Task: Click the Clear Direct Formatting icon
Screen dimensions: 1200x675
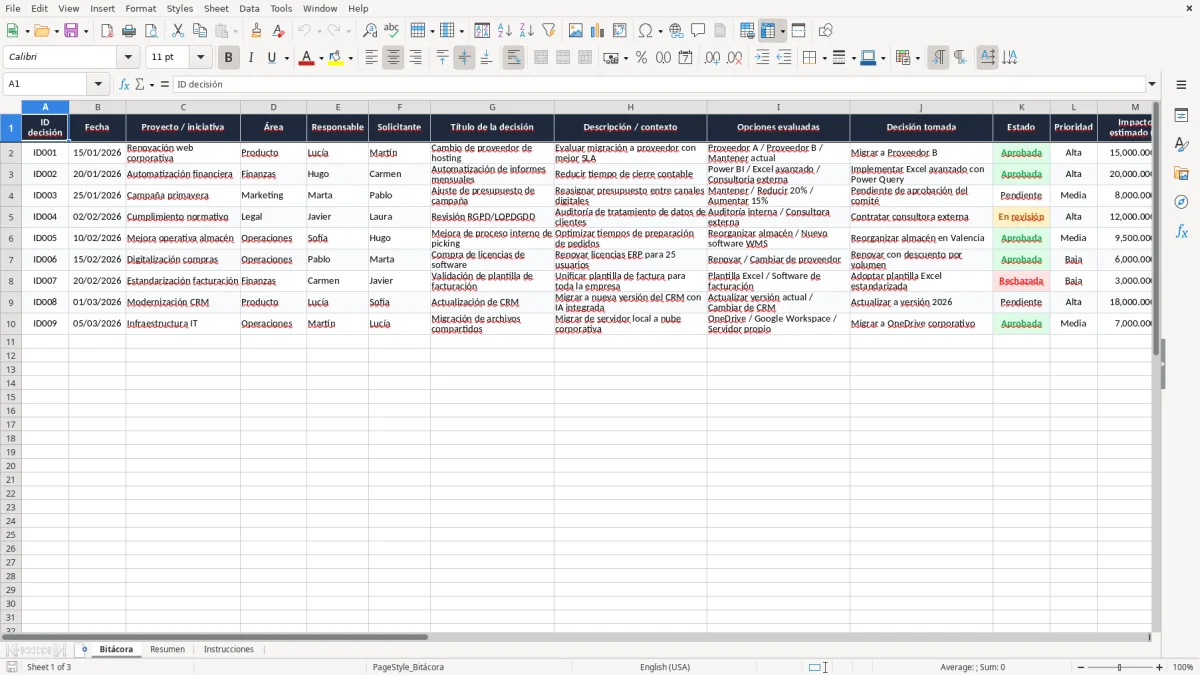Action: coord(278,31)
